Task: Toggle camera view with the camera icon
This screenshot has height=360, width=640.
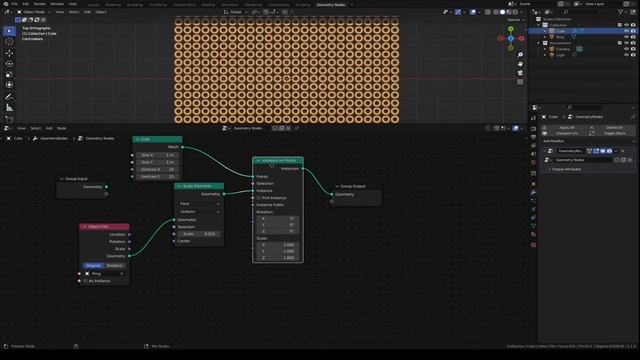Action: (x=520, y=73)
